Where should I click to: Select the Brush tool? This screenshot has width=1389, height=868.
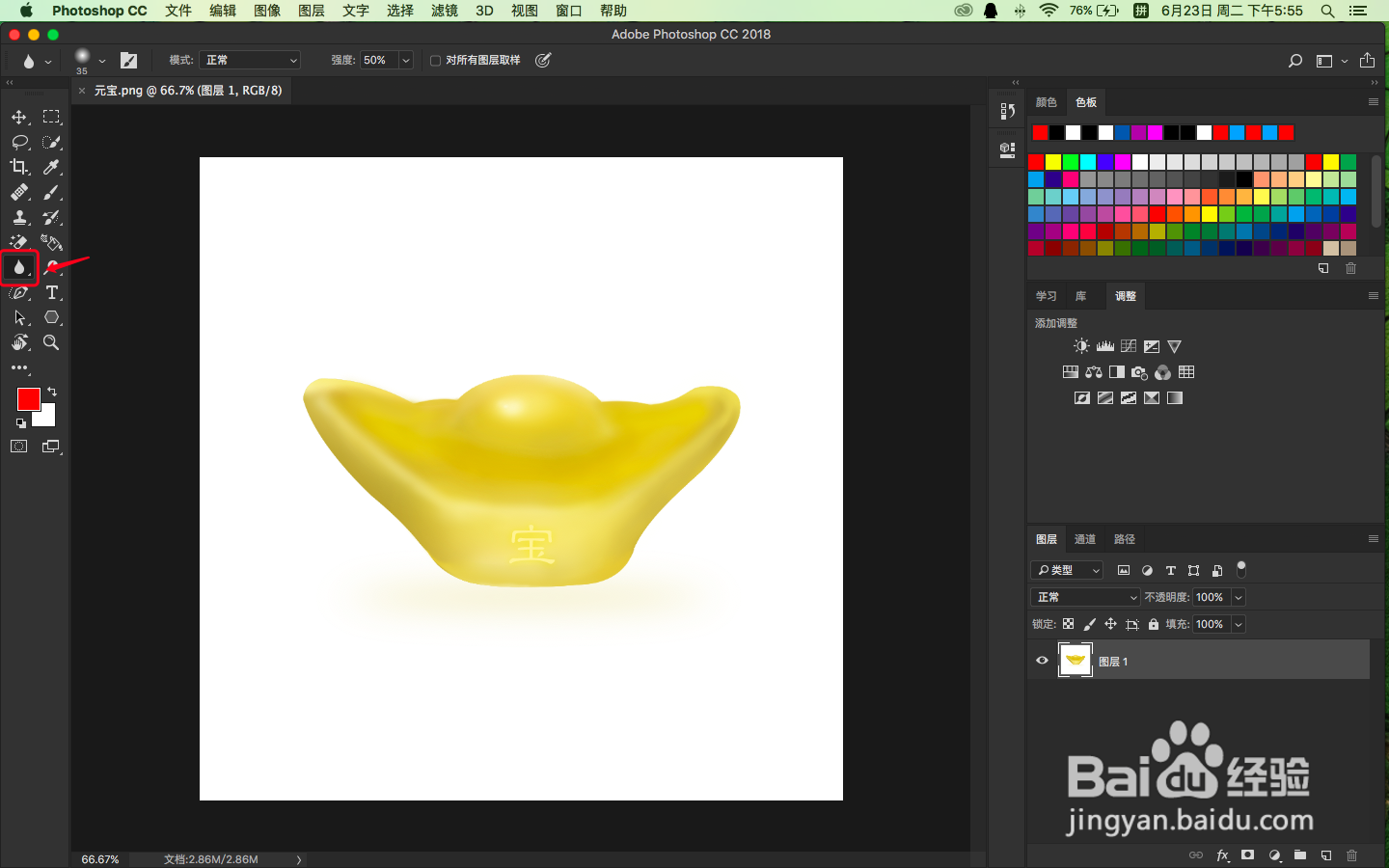pos(52,192)
